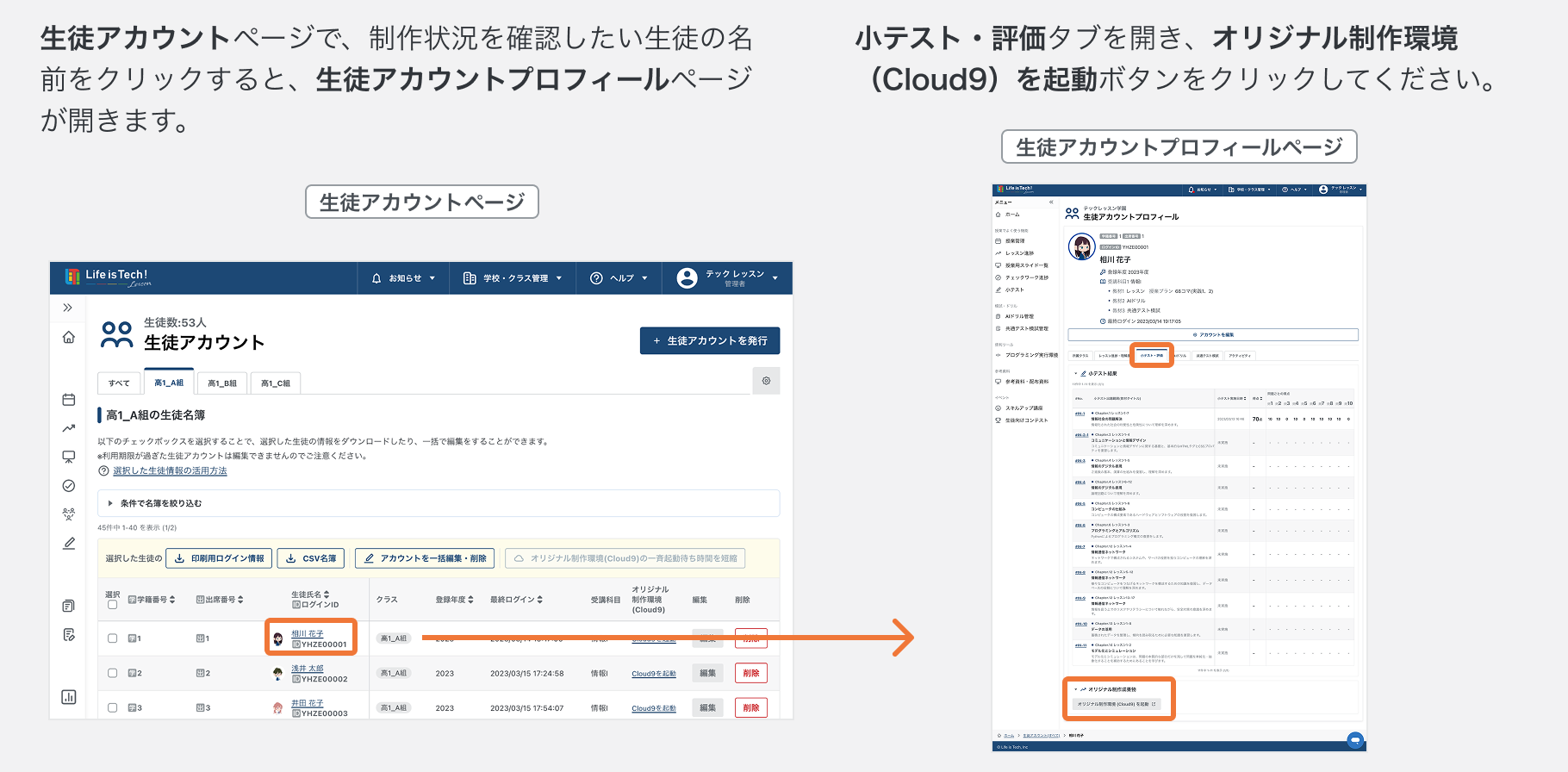The image size is (1568, 772).
Task: Open アクティビティ tab in profile page
Action: (x=1240, y=355)
